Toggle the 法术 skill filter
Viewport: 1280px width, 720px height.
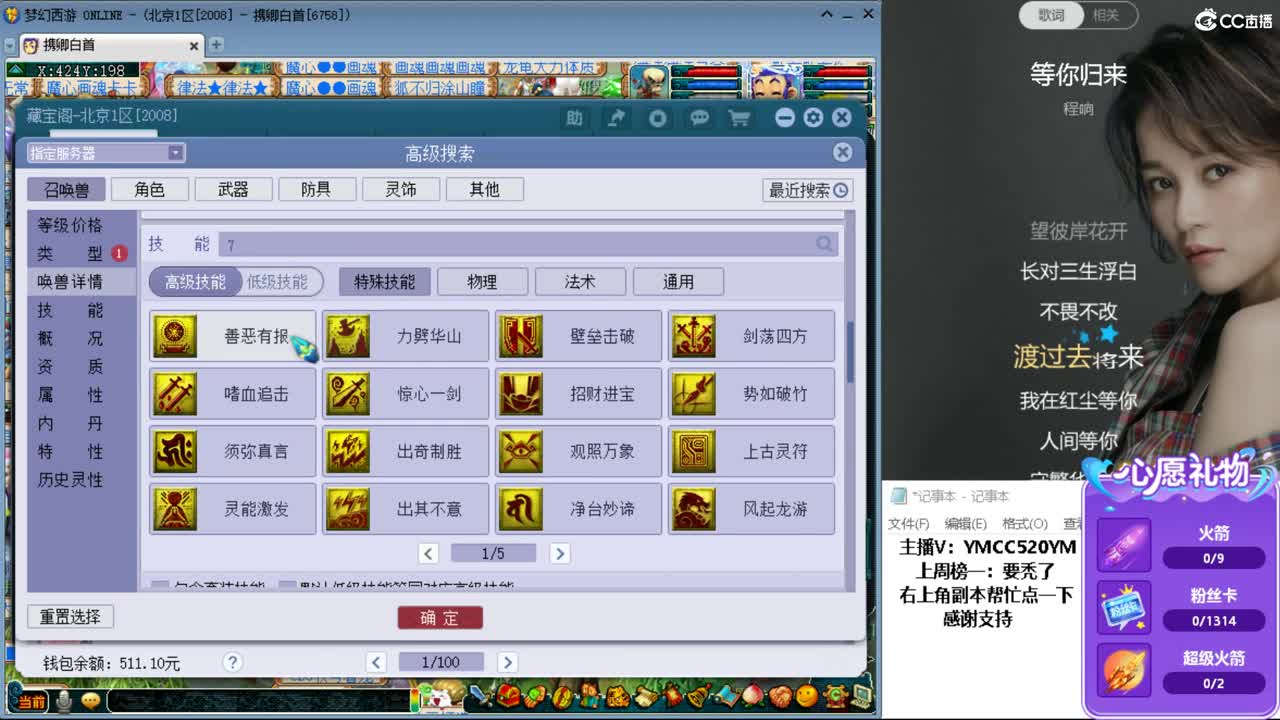(580, 282)
